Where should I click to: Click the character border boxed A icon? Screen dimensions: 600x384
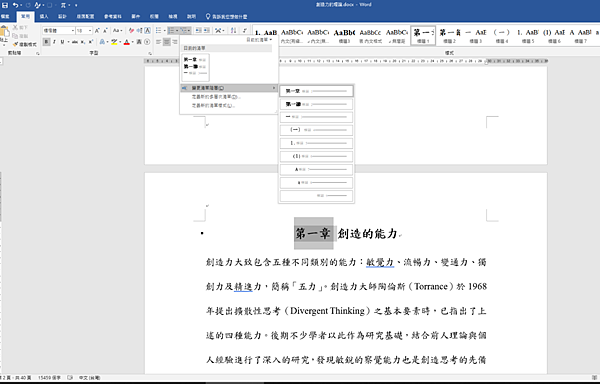(x=147, y=31)
